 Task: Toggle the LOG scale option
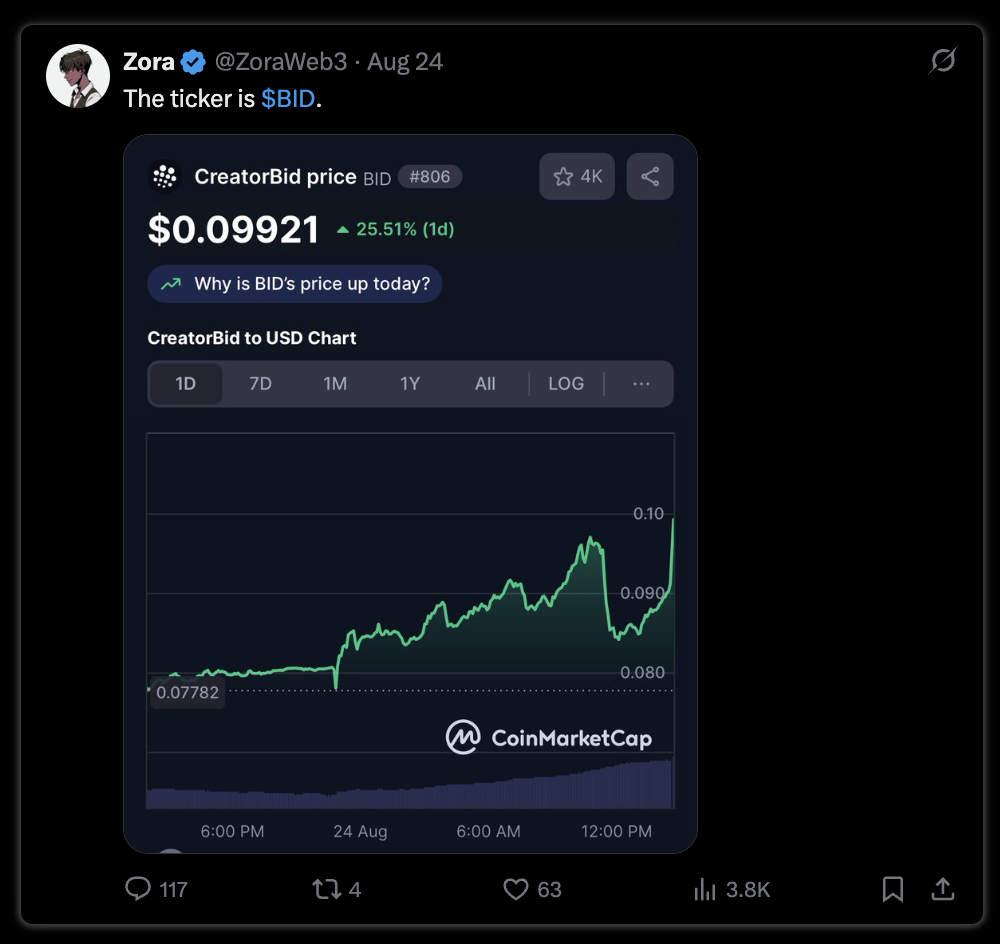pyautogui.click(x=566, y=384)
